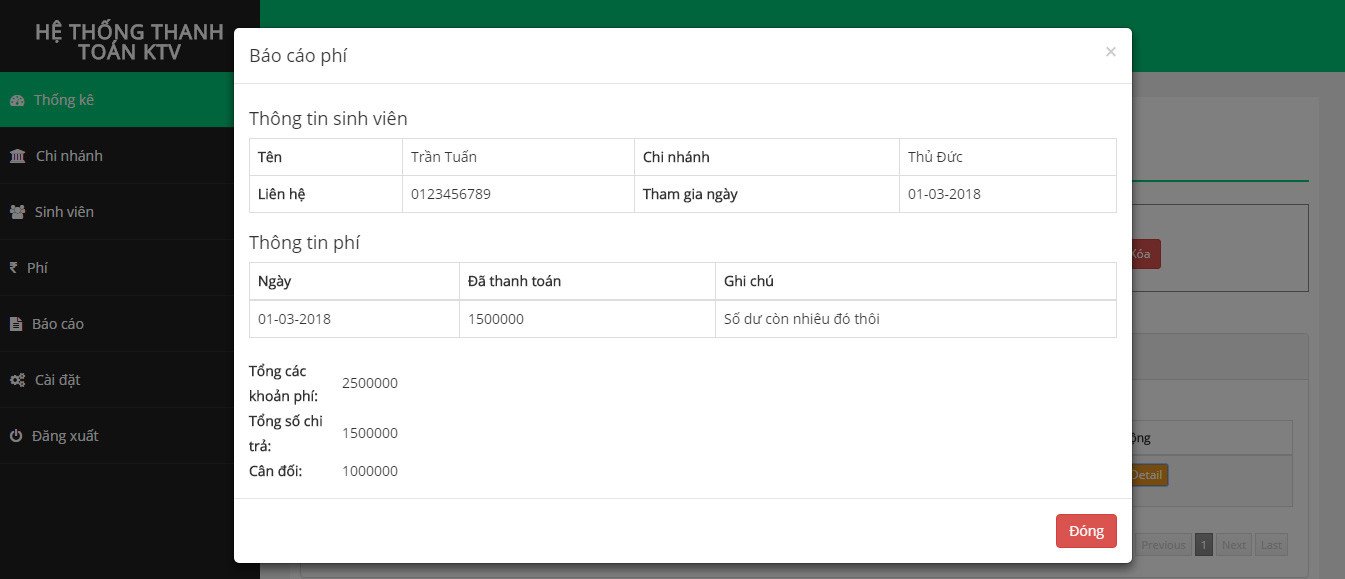Image resolution: width=1345 pixels, height=579 pixels.
Task: Click the HỆ THỐNG THANH TOÁN KTV title
Action: pyautogui.click(x=130, y=42)
